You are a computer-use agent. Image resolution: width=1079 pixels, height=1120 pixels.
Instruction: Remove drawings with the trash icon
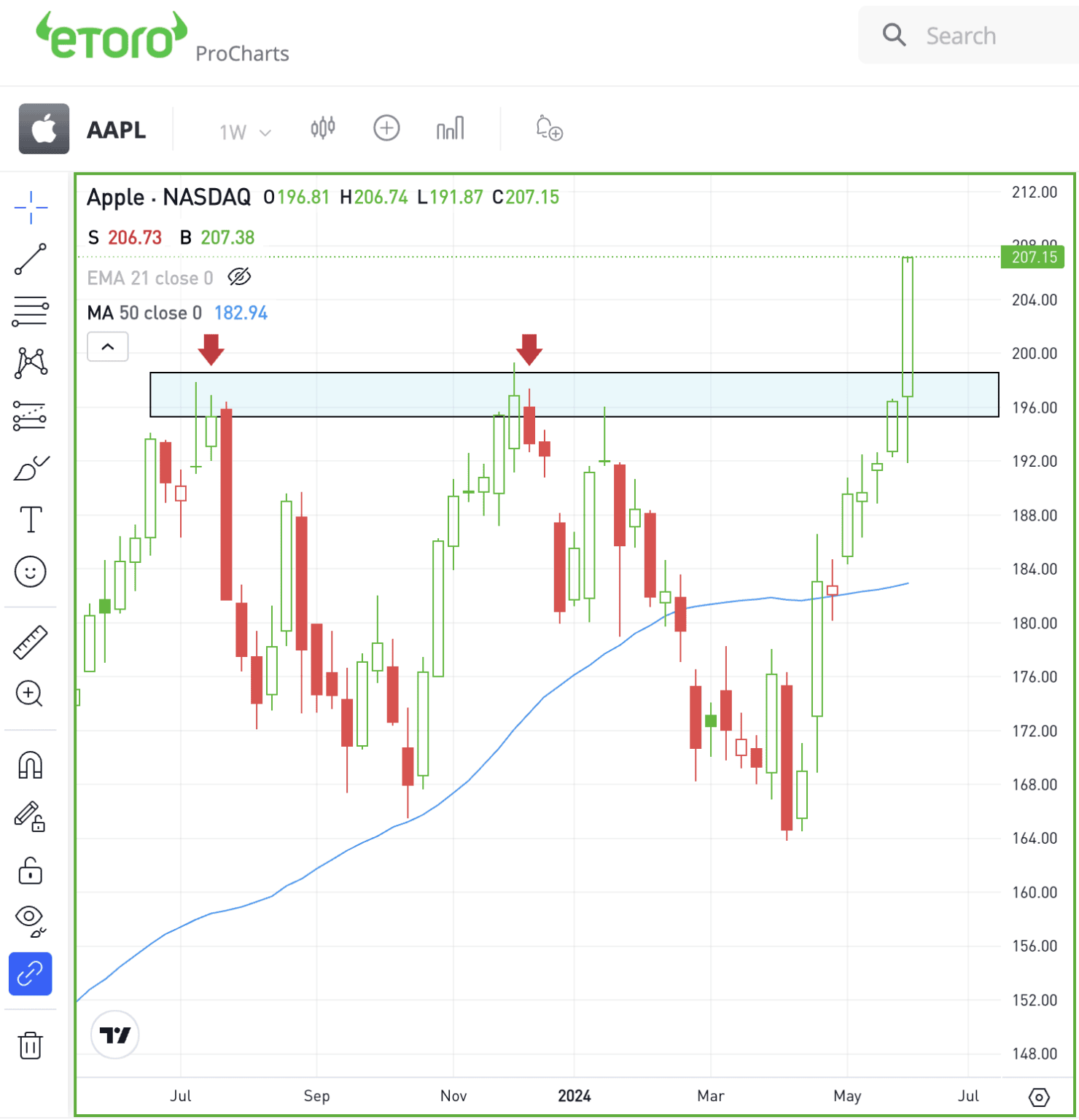(31, 1045)
